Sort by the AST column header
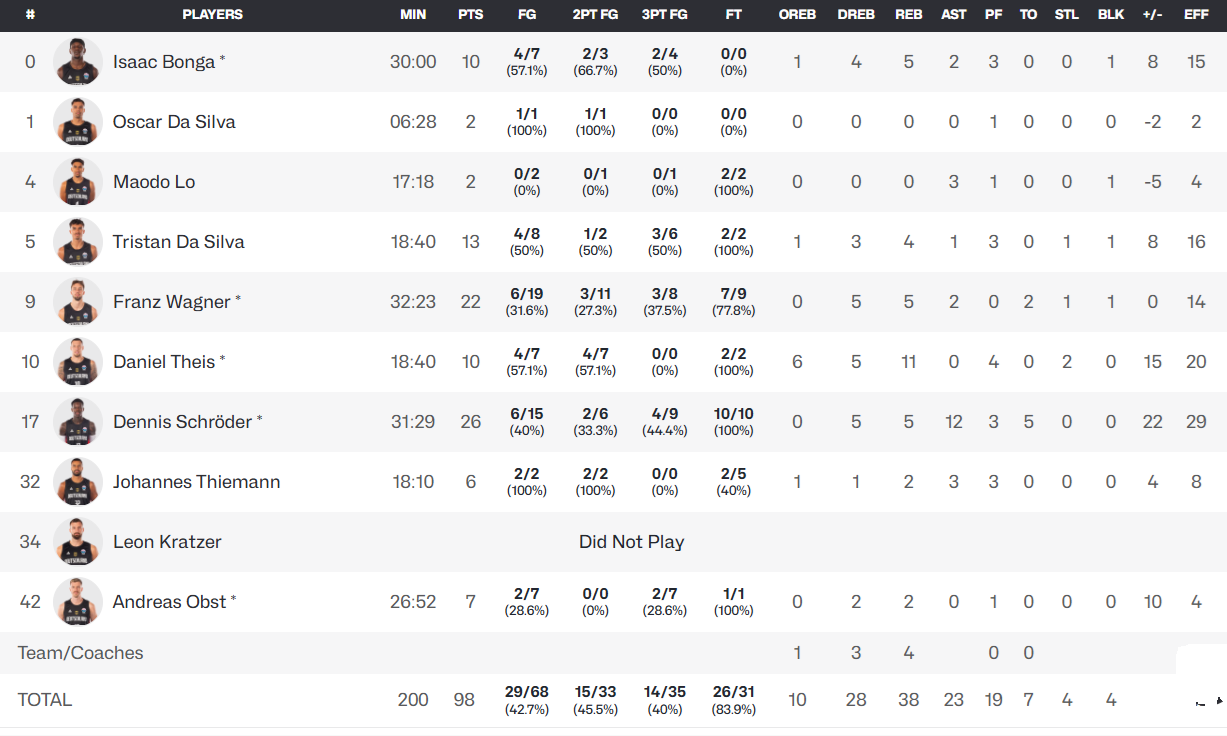1227x736 pixels. (954, 15)
